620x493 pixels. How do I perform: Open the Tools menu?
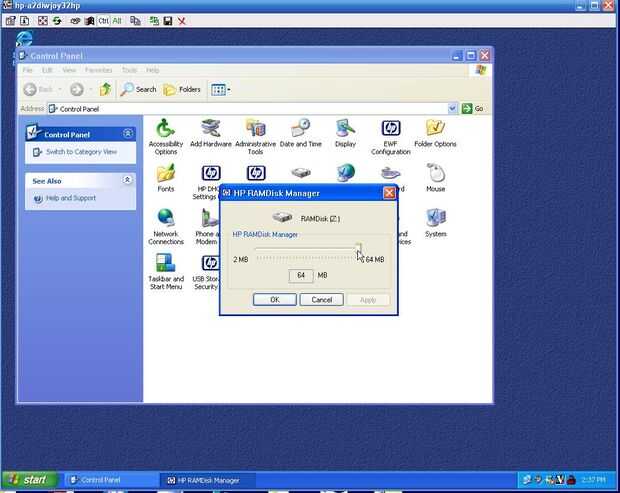coord(129,70)
